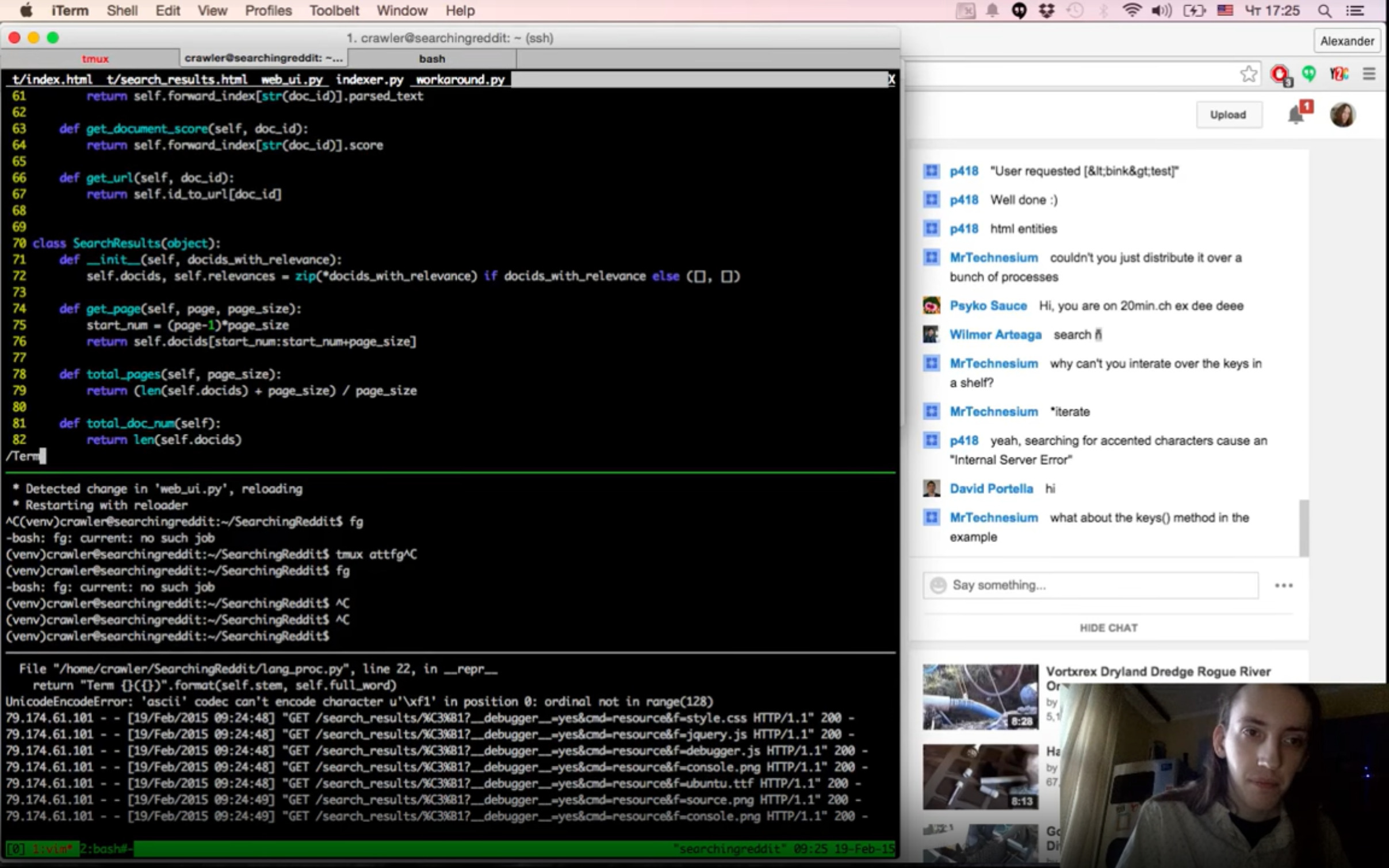This screenshot has width=1389, height=868.
Task: Click the Upload button
Action: pos(1227,114)
